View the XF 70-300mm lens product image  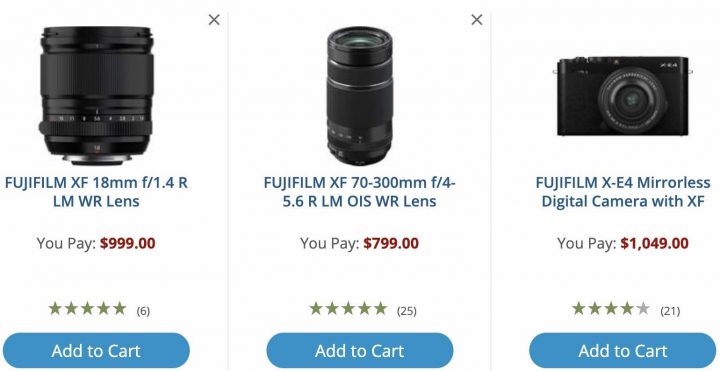pos(360,96)
